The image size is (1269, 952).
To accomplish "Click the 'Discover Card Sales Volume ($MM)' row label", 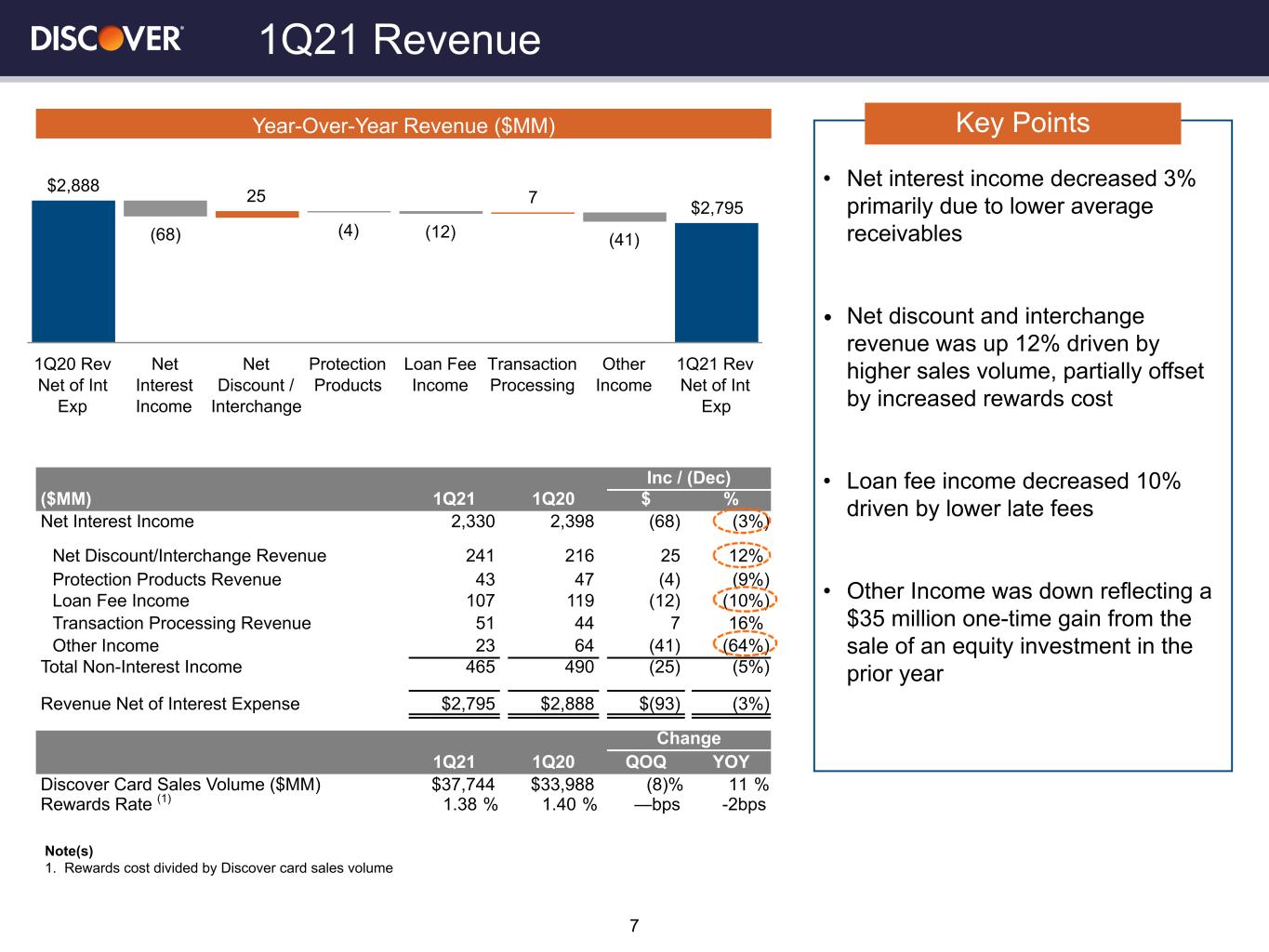I will coord(180,785).
